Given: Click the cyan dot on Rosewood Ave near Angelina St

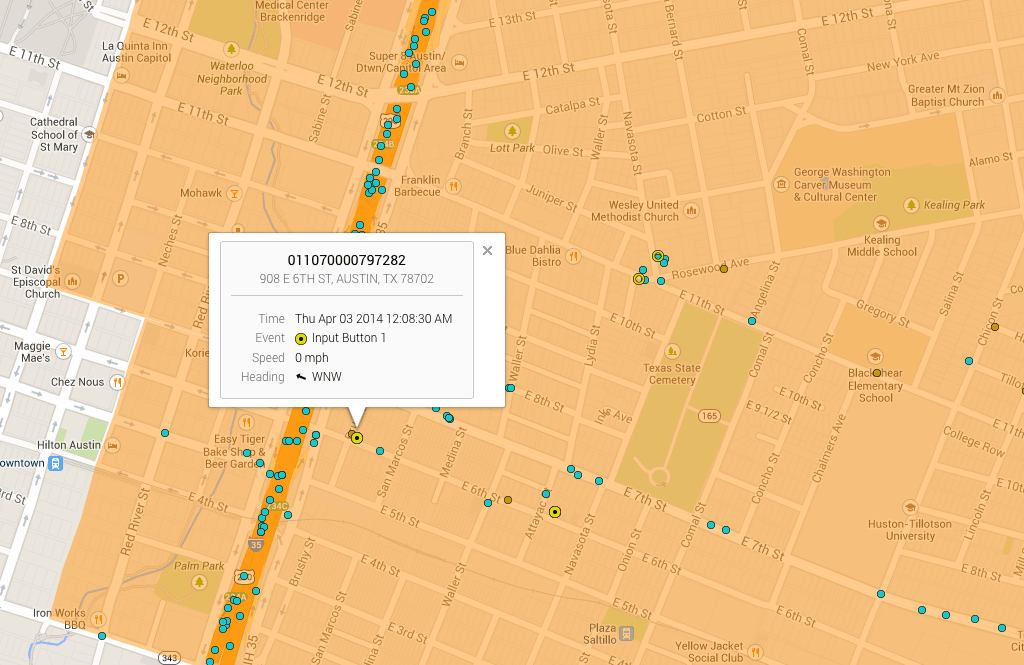Looking at the screenshot, I should tap(752, 321).
